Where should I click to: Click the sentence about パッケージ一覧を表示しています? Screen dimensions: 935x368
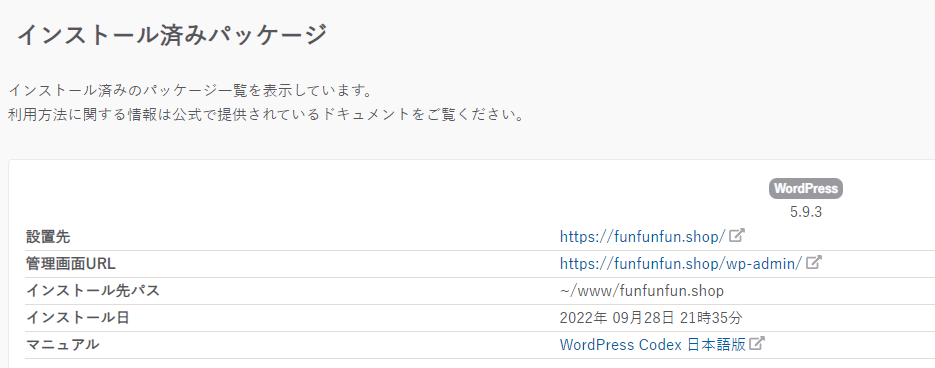(190, 92)
